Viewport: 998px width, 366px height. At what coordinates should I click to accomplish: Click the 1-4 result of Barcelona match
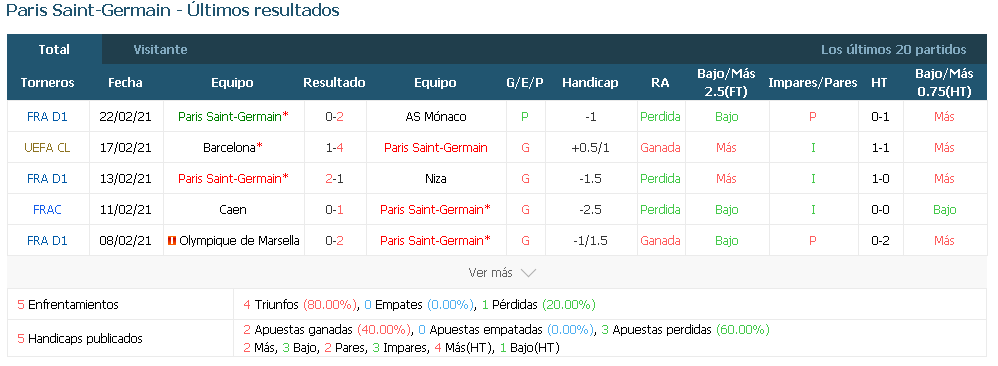(x=335, y=148)
